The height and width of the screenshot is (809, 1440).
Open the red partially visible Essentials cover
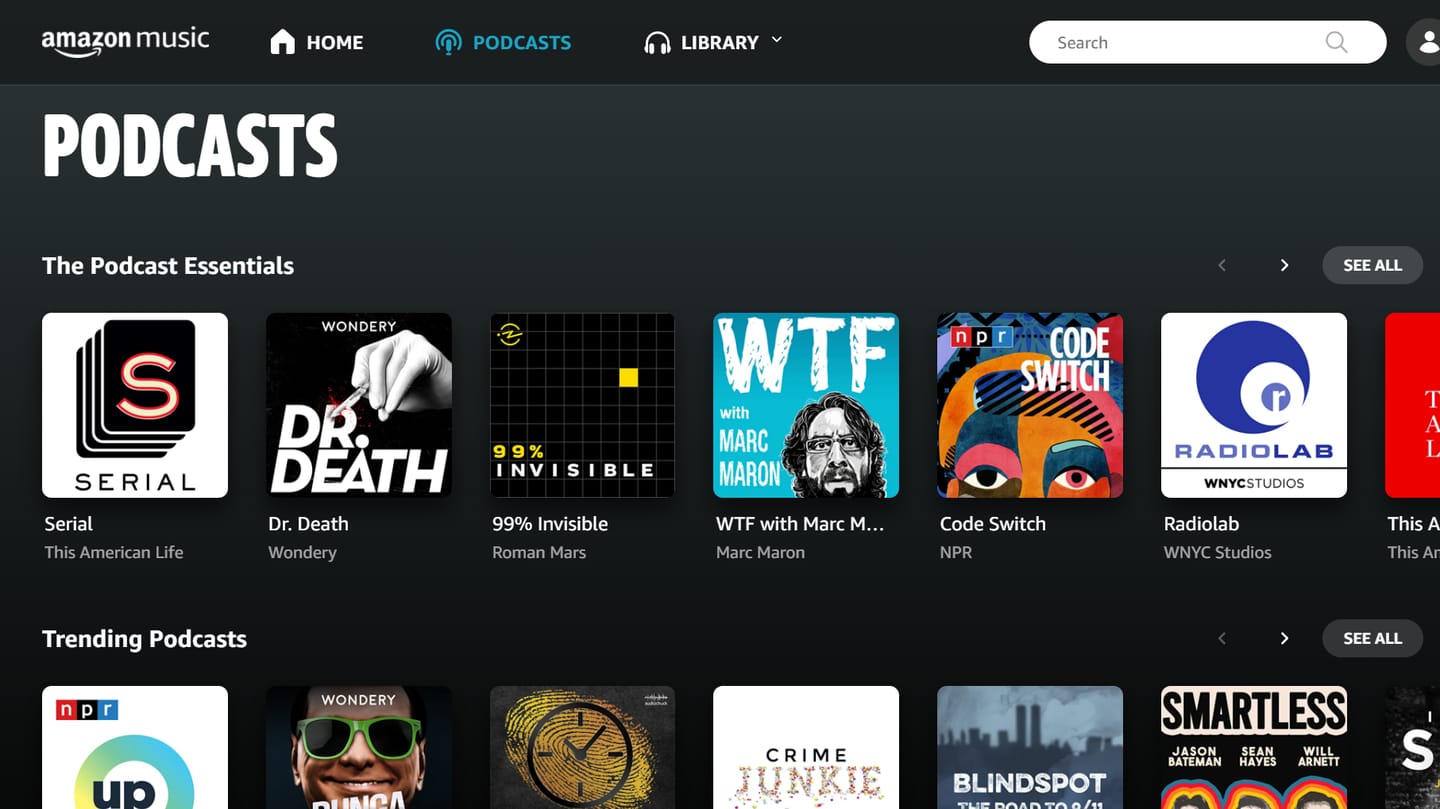1412,405
